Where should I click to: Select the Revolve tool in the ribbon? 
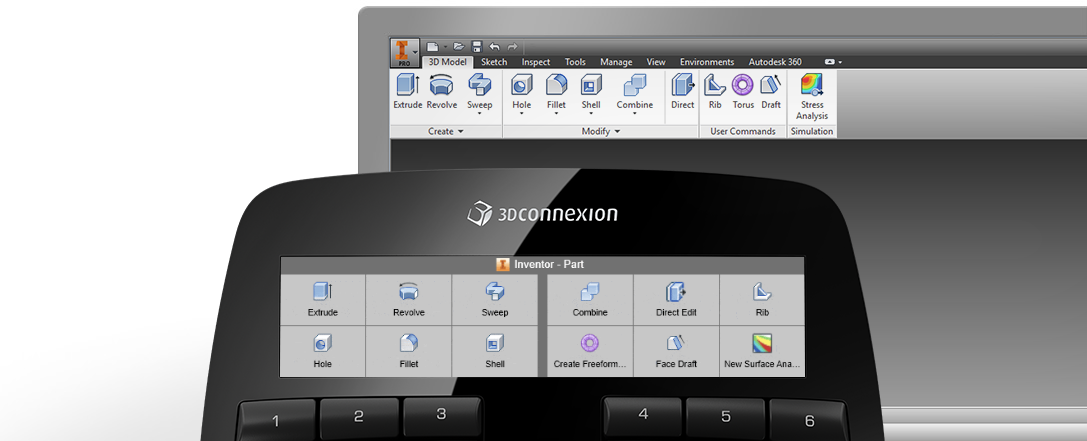[442, 92]
